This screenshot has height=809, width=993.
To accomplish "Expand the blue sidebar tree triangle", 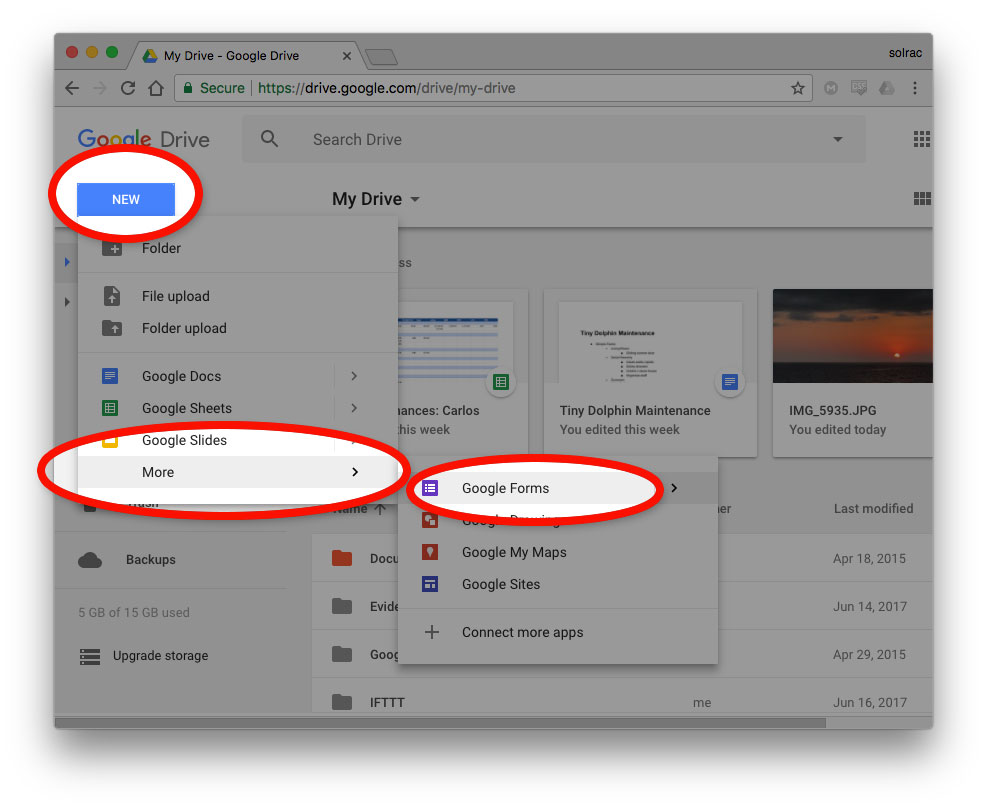I will 67,262.
